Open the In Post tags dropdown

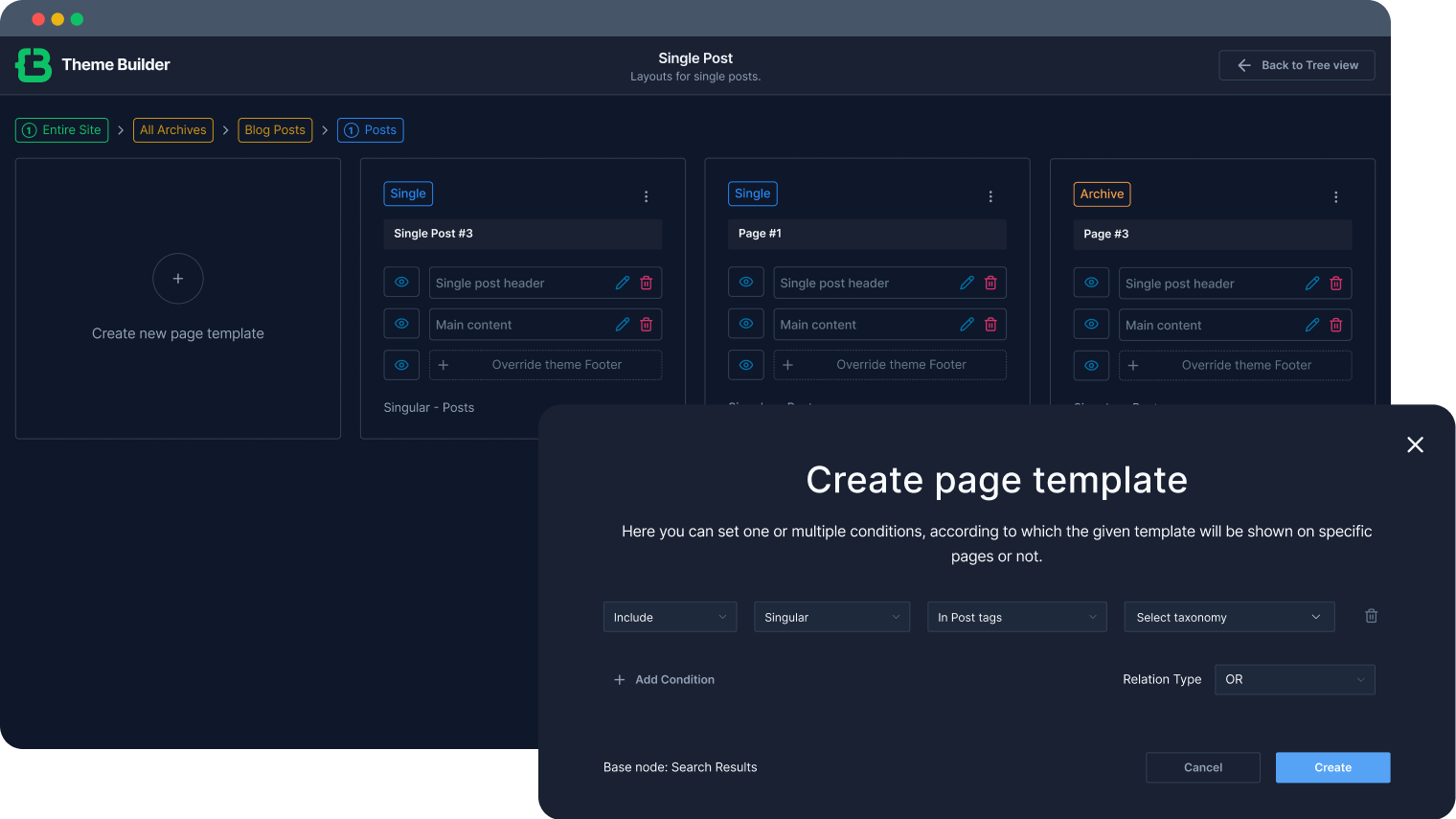pyautogui.click(x=1017, y=617)
